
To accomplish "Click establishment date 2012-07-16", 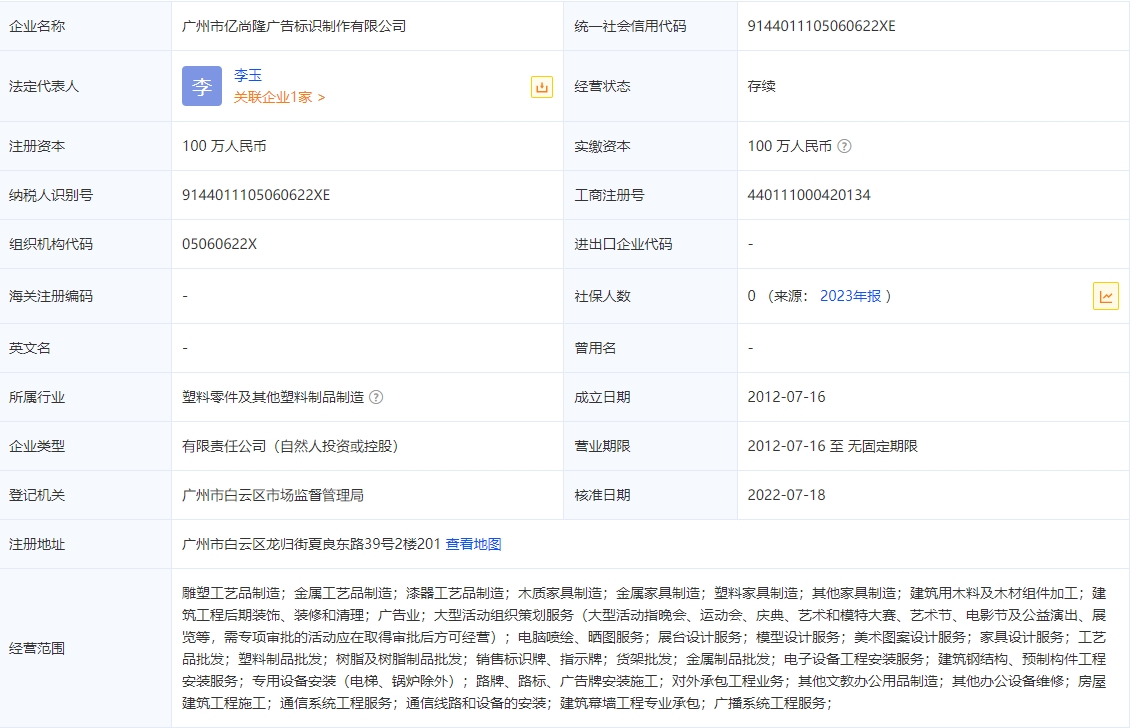I will (x=786, y=397).
